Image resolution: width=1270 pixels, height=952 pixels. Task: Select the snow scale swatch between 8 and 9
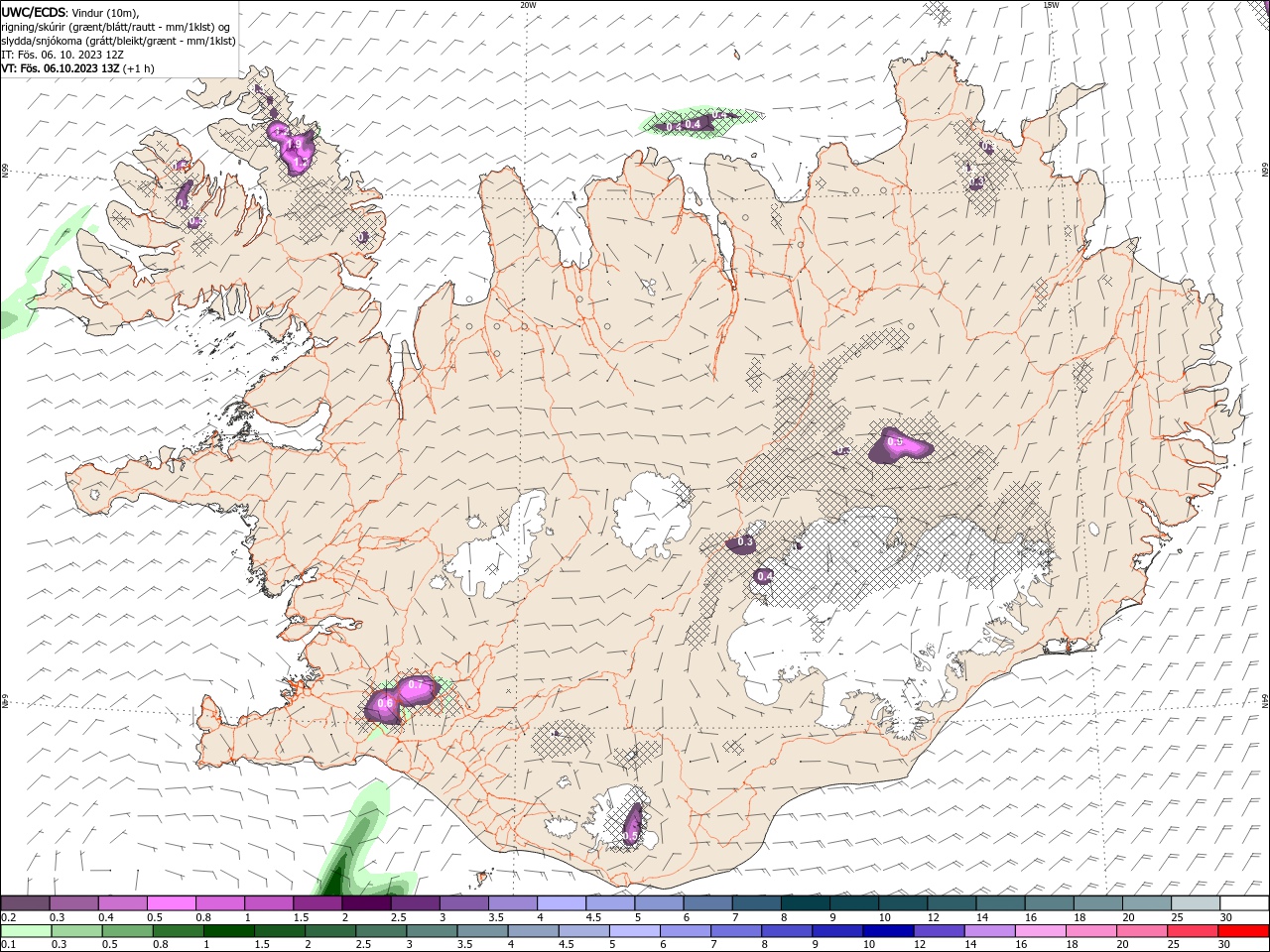click(806, 902)
